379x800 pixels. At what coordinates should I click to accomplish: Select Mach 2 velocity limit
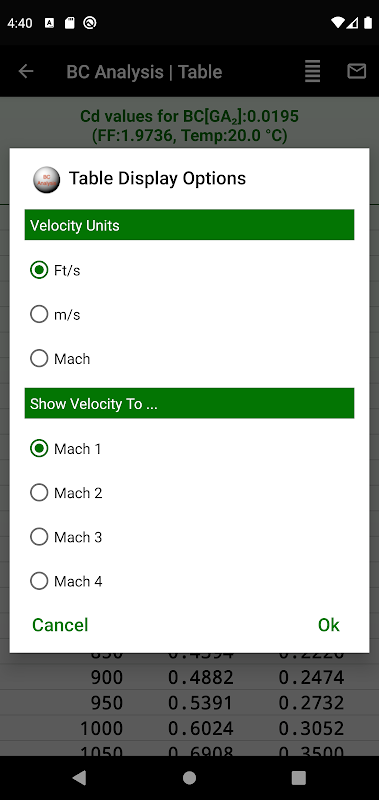[66, 493]
